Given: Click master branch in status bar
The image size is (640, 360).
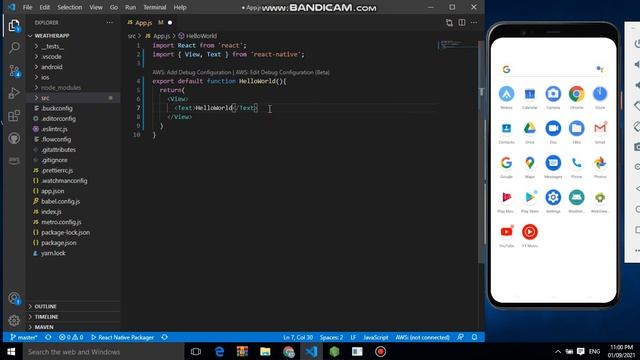Looking at the screenshot, I should click(24, 337).
